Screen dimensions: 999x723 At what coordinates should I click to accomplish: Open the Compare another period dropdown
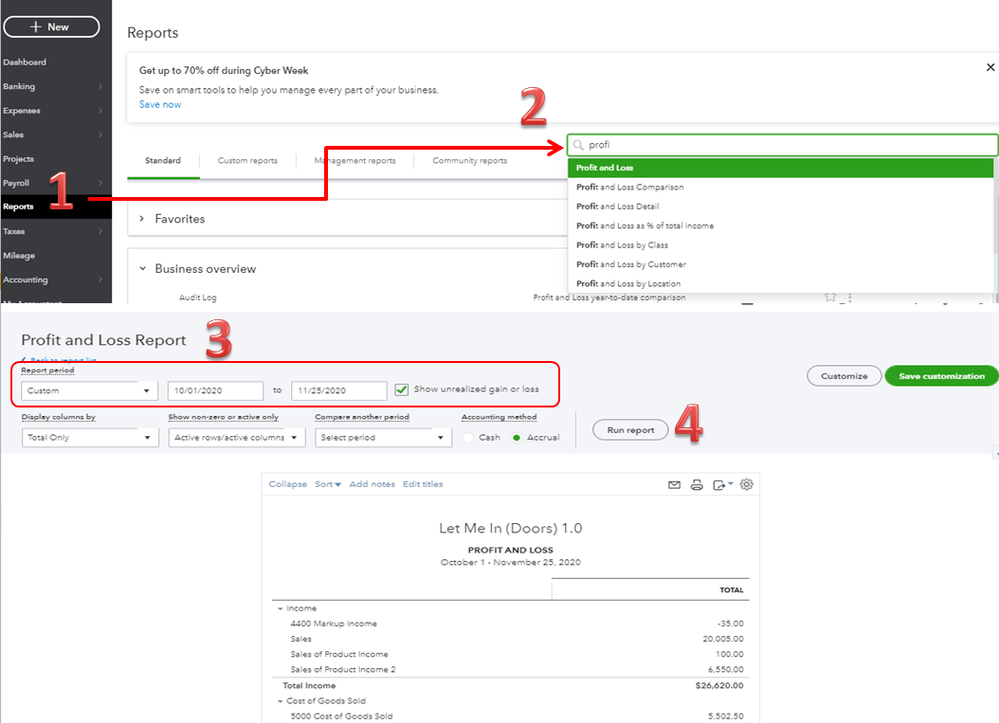point(383,438)
